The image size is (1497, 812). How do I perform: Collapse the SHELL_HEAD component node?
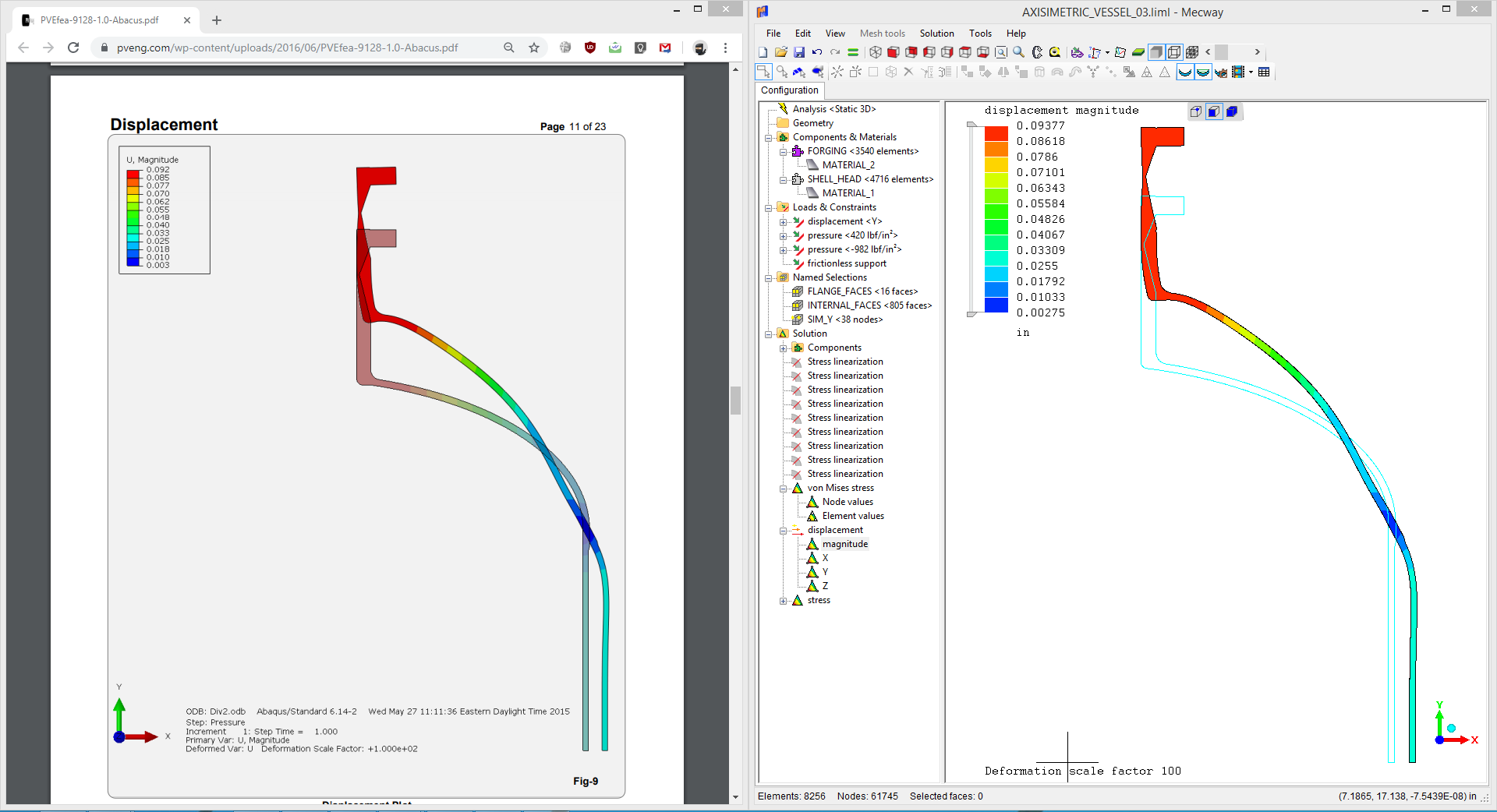[x=784, y=180]
